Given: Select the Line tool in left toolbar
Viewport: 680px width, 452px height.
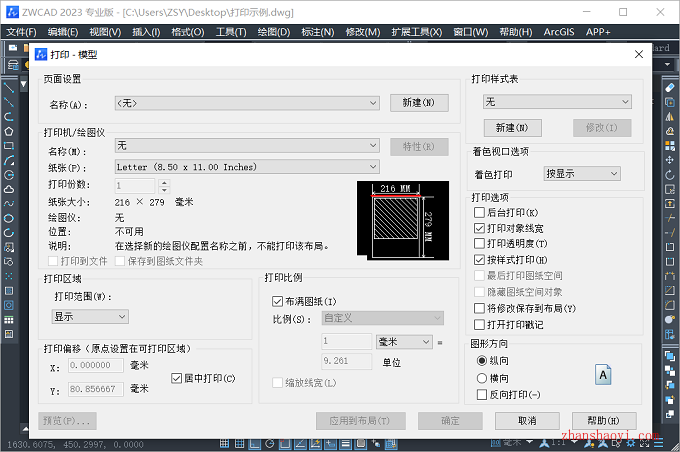Looking at the screenshot, I should click(x=9, y=88).
